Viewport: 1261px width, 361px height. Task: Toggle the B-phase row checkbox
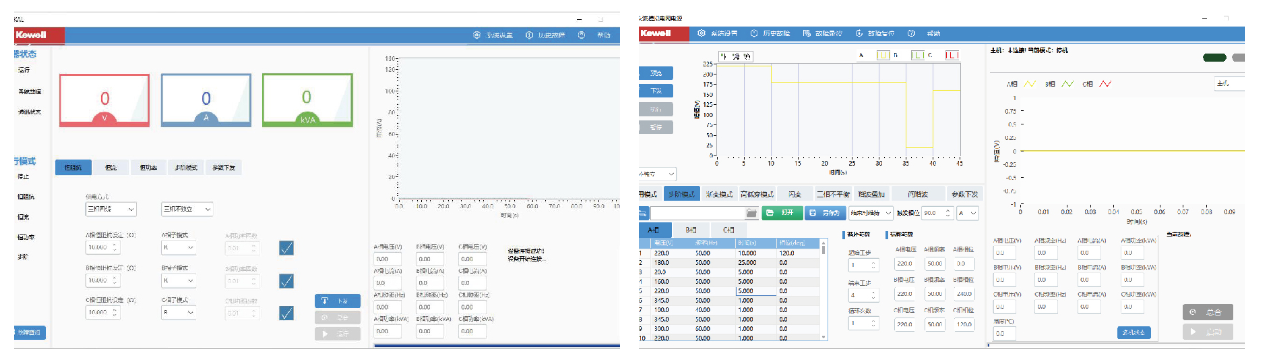tap(286, 281)
